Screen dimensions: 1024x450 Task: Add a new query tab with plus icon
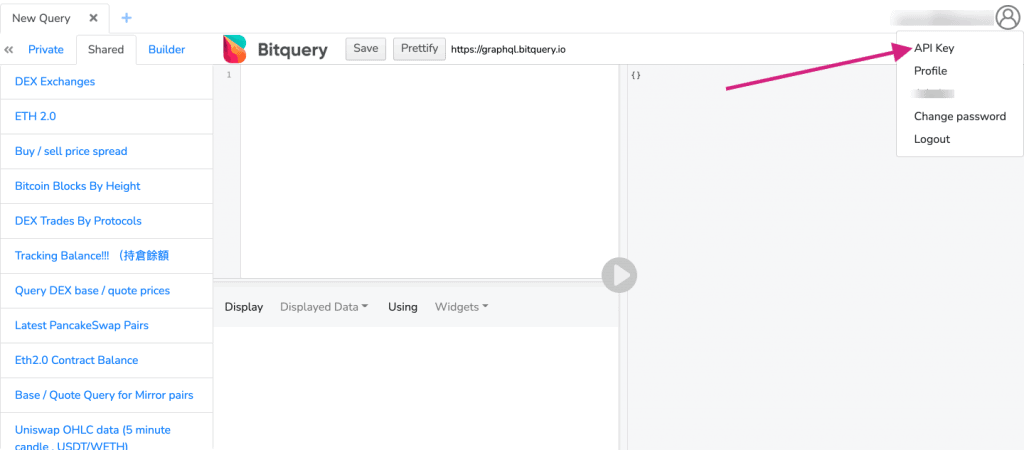(127, 18)
